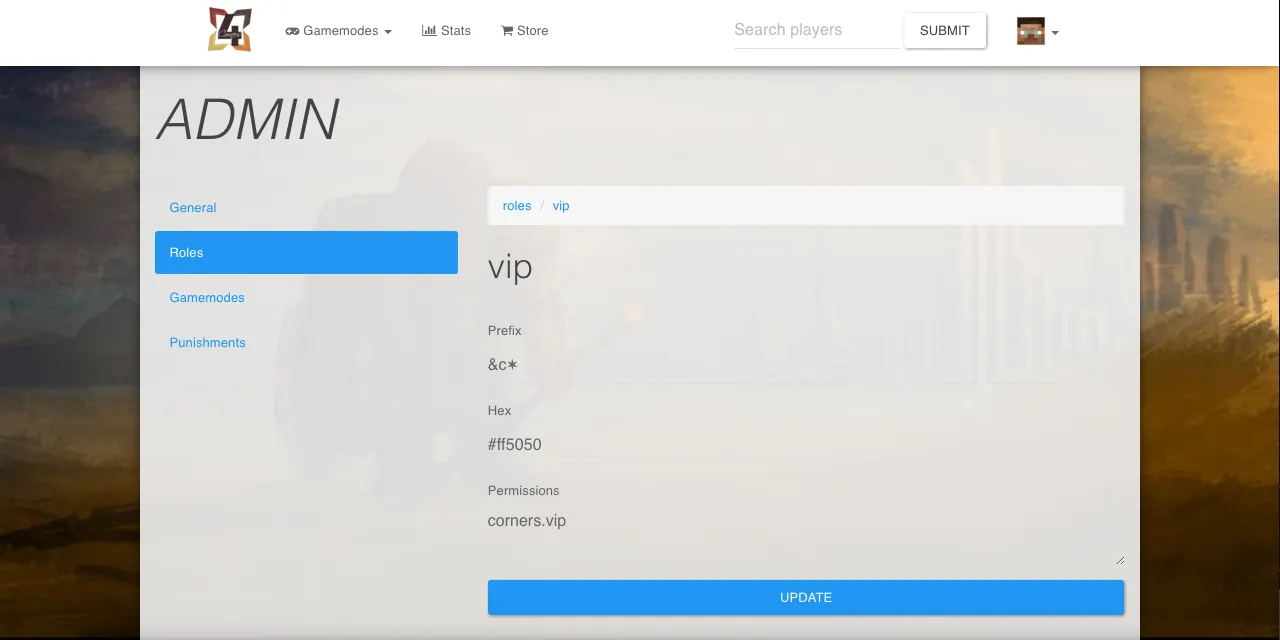Image resolution: width=1280 pixels, height=640 pixels.
Task: Click the roles breadcrumb link
Action: (x=517, y=206)
